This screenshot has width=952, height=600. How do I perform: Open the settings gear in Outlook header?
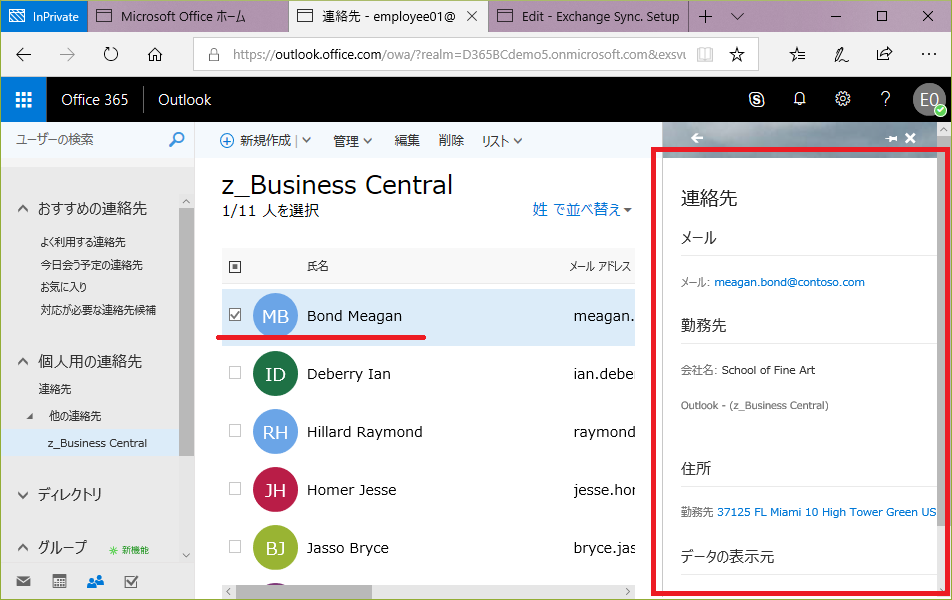843,99
